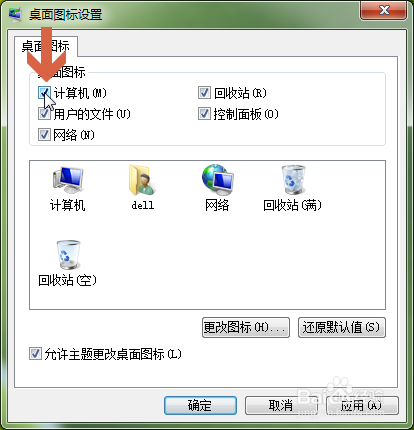Click the dialog title bar monitor icon
The width and height of the screenshot is (414, 430).
[14, 15]
